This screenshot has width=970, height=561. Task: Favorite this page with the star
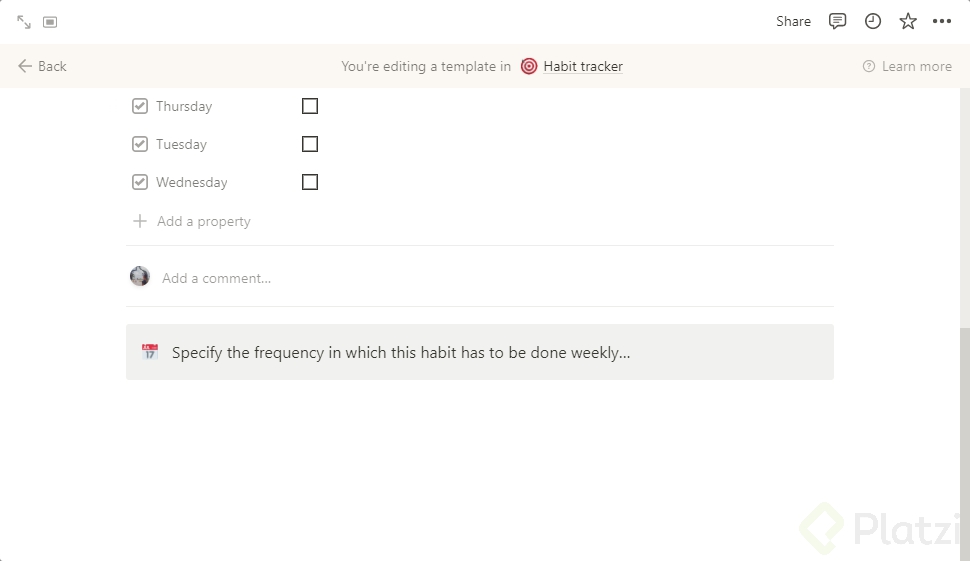908,21
